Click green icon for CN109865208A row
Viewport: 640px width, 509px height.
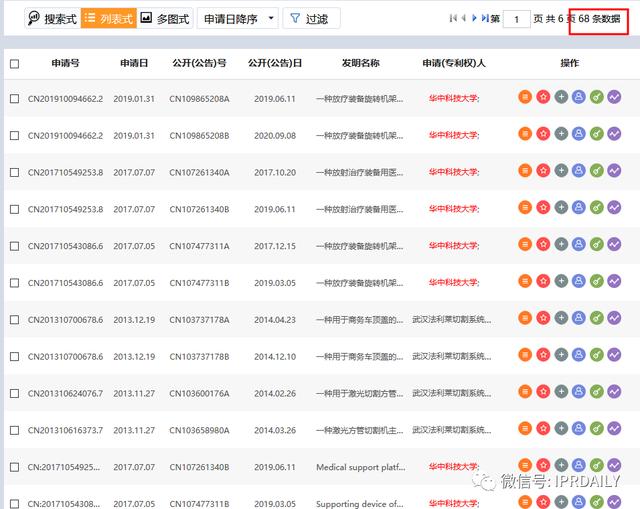tap(597, 97)
